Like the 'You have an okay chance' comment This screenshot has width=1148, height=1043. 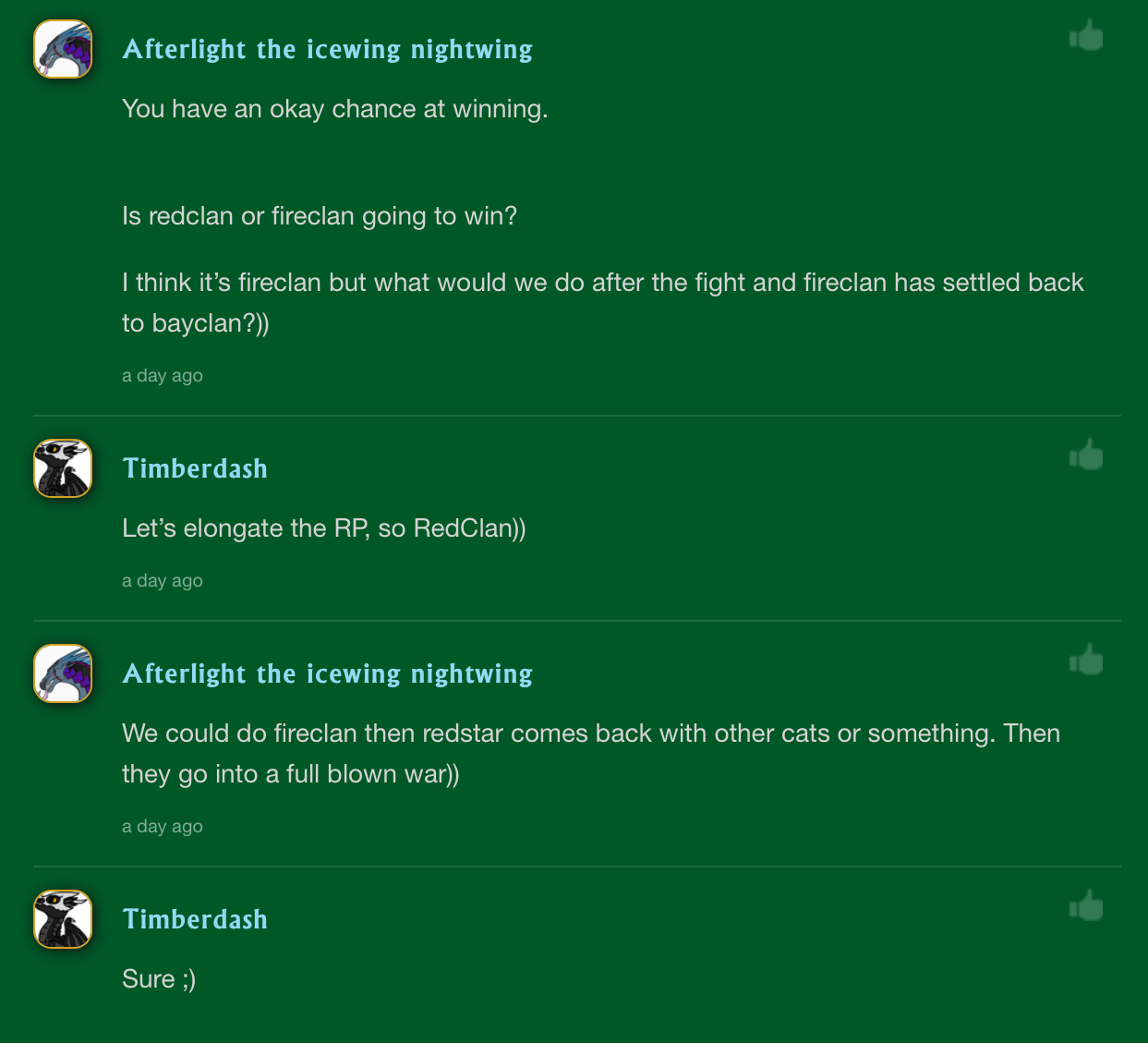(x=1087, y=36)
